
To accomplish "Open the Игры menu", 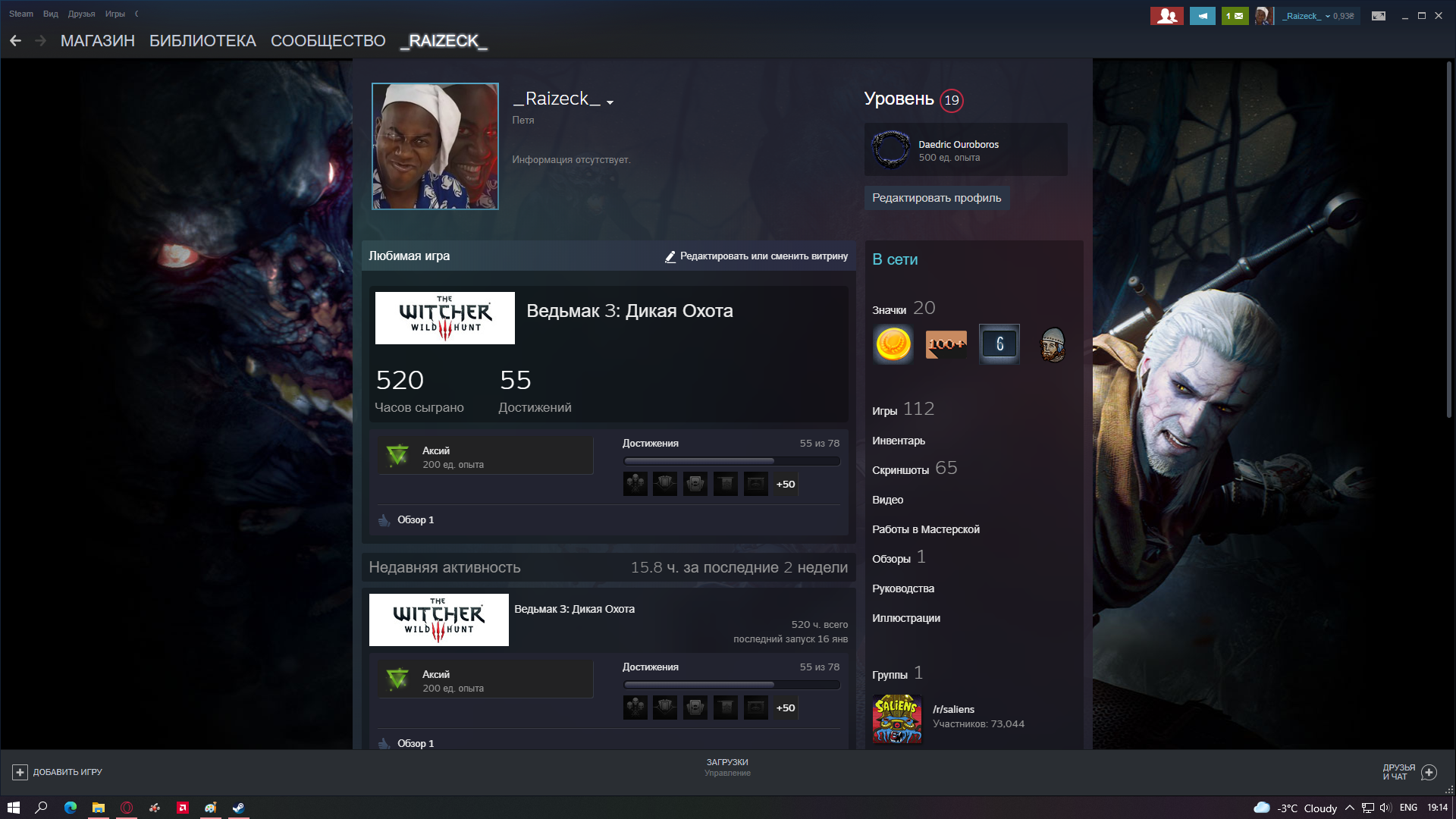I will (115, 14).
